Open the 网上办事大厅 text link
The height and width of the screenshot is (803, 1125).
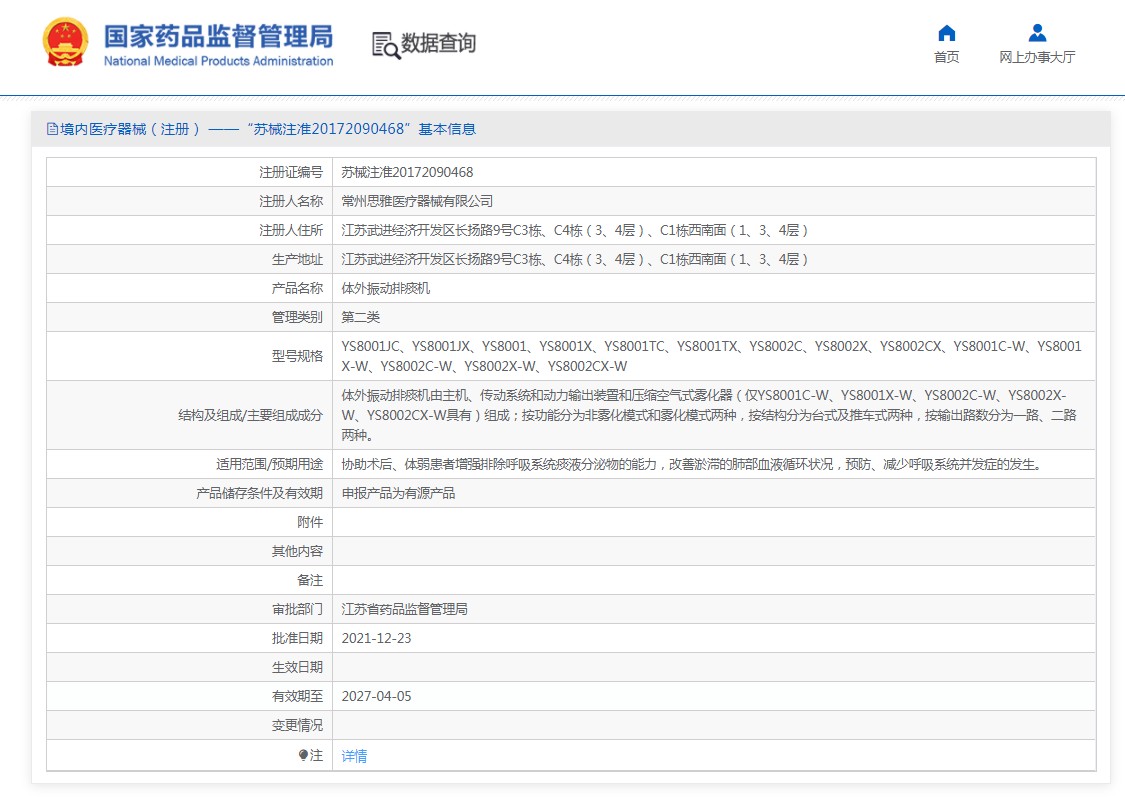click(1037, 57)
